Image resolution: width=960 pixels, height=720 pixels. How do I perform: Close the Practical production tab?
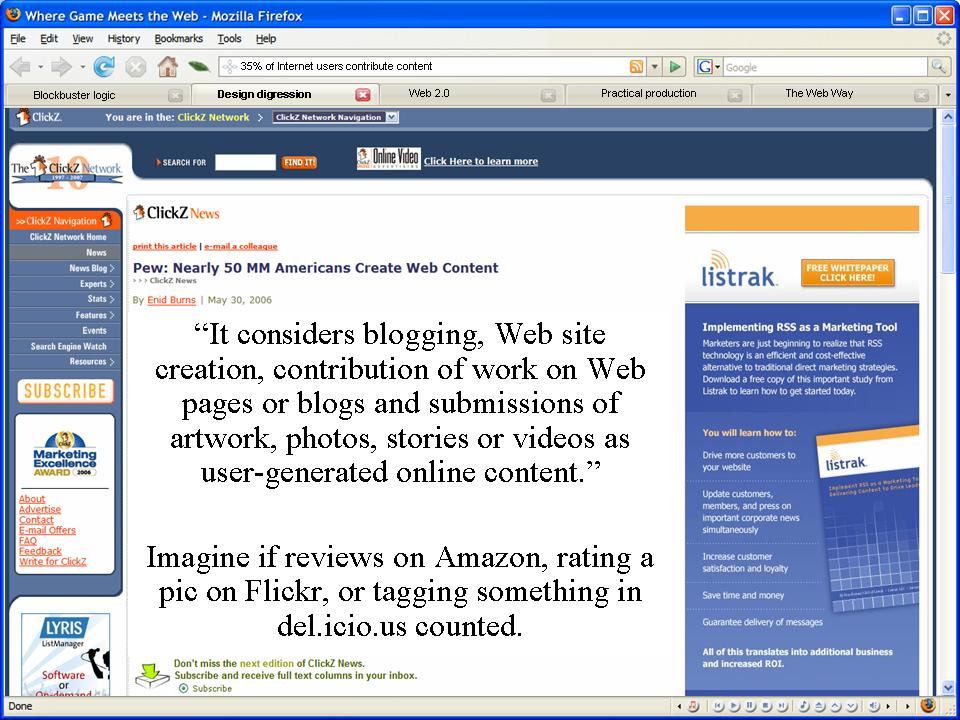[735, 96]
